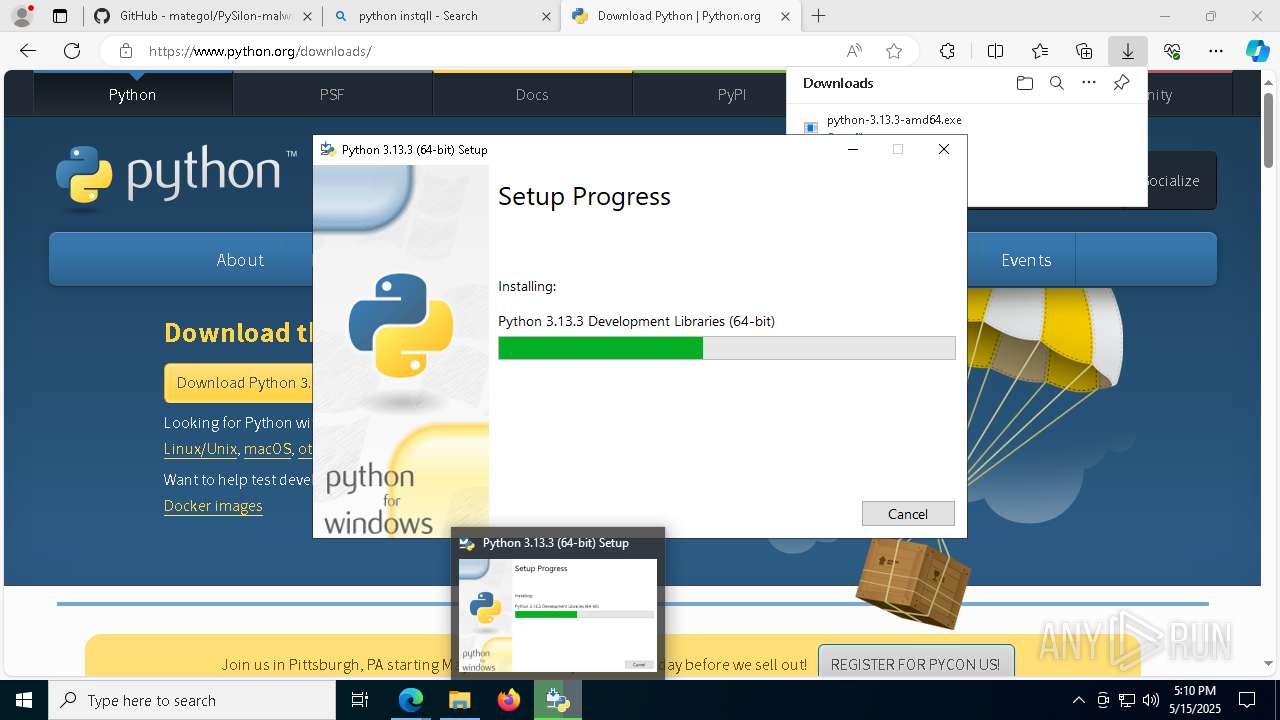Open Task View on the taskbar

click(x=360, y=700)
